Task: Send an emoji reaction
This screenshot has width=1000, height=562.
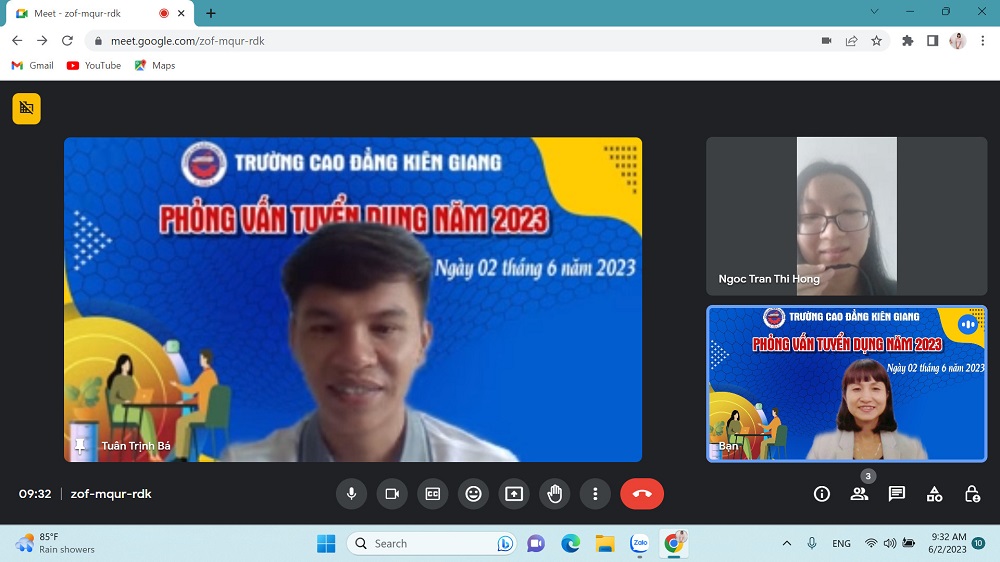Action: coord(474,493)
